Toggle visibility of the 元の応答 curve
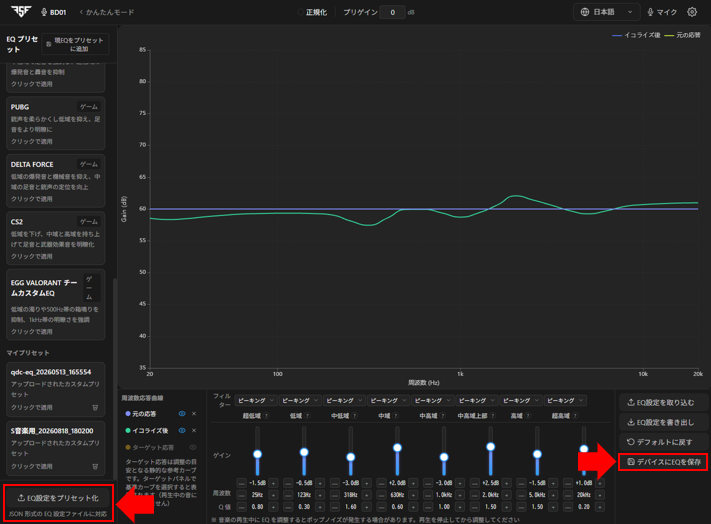This screenshot has width=711, height=524. (x=182, y=414)
